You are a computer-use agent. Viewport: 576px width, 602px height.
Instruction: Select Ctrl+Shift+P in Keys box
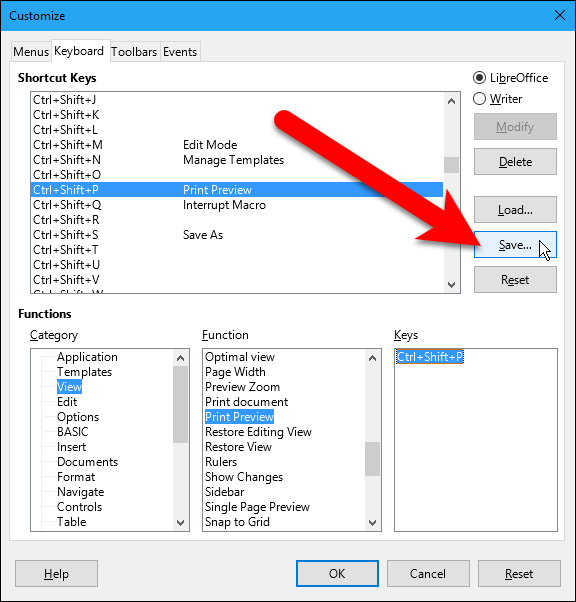[x=430, y=357]
